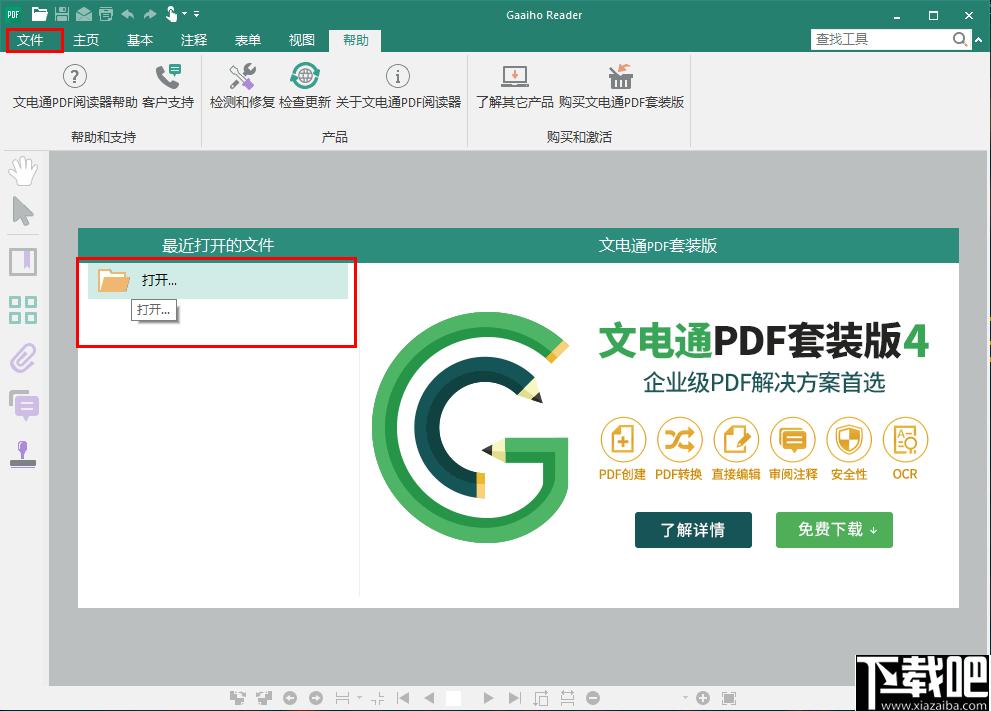The width and height of the screenshot is (991, 711).
Task: Click the 打开... folder row
Action: pyautogui.click(x=218, y=281)
